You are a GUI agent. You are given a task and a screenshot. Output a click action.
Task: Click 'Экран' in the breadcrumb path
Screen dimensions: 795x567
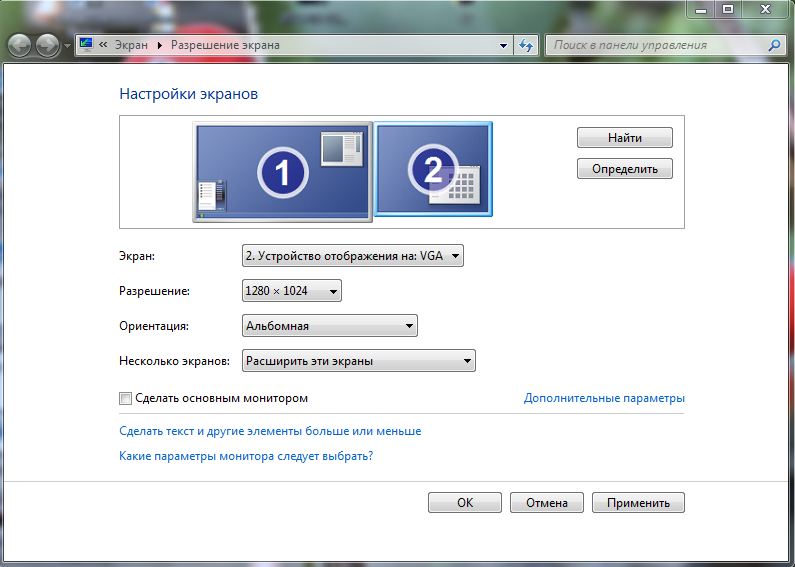coord(129,45)
